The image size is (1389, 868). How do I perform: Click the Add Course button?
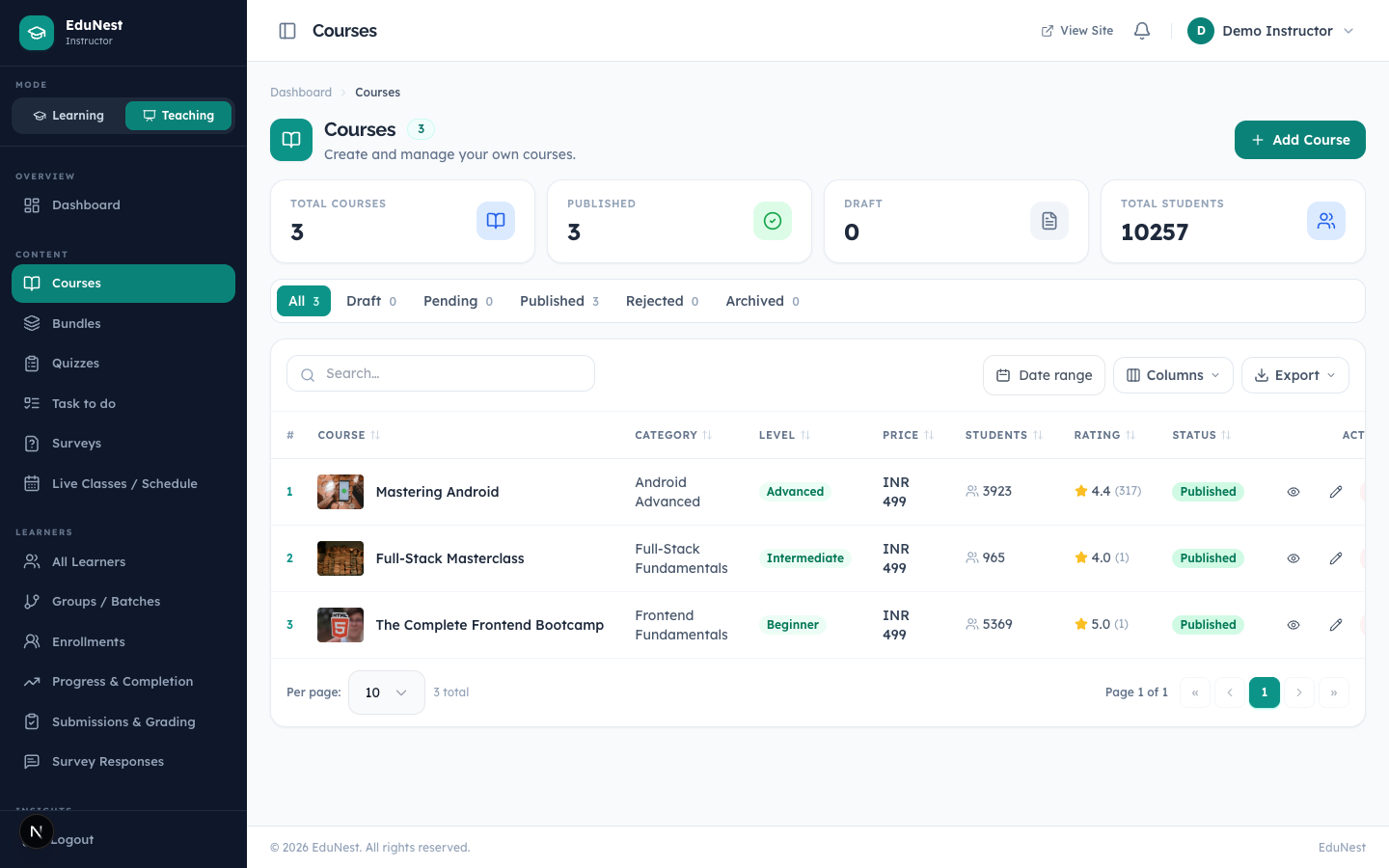(x=1300, y=140)
